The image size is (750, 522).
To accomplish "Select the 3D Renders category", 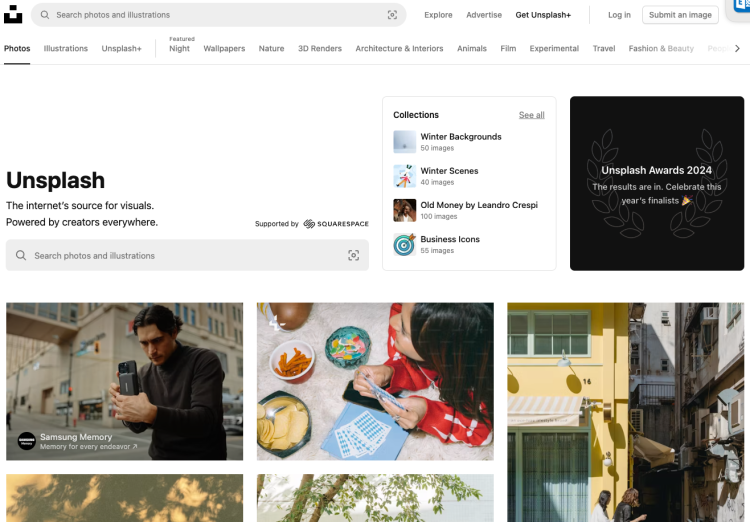I will pos(320,48).
